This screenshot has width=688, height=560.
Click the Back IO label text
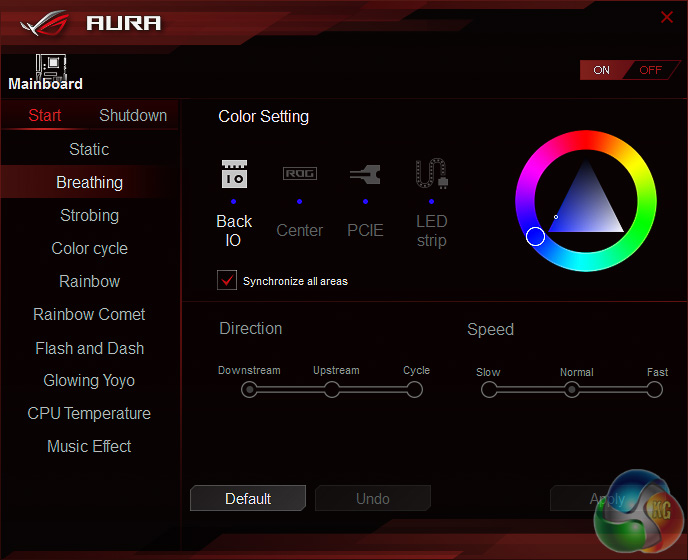tap(234, 231)
